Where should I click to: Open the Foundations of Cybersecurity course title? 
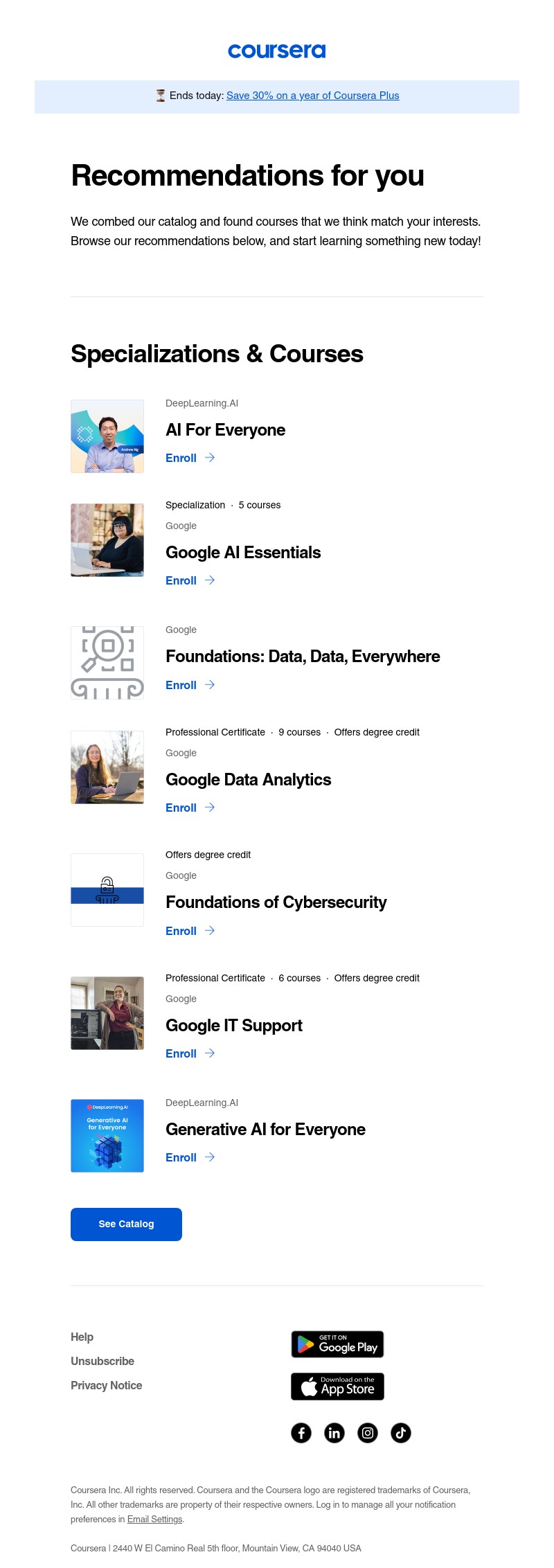[276, 902]
